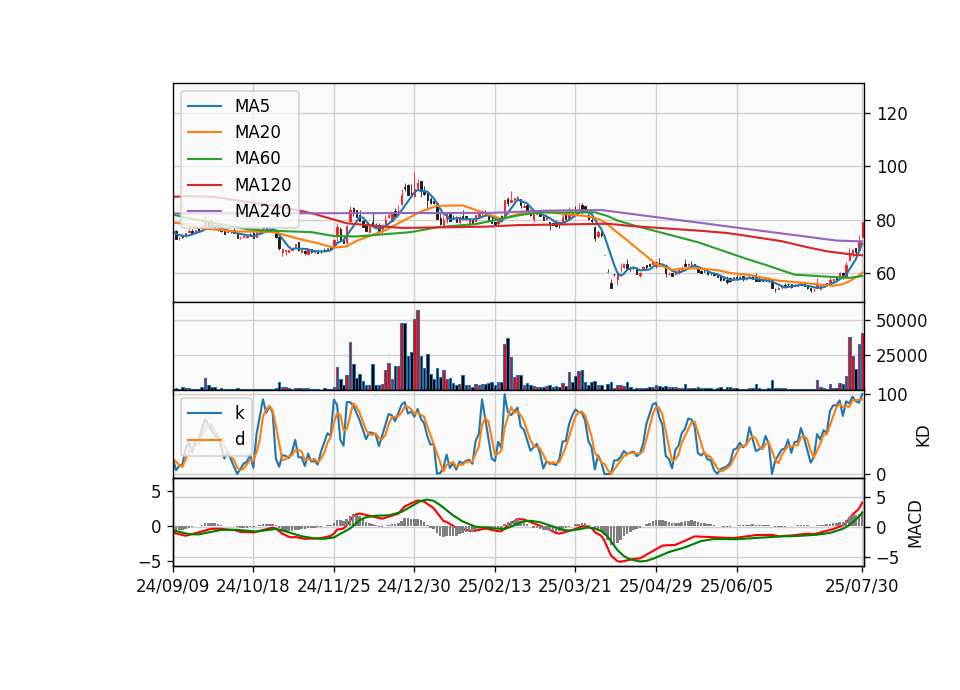Click the green MA60 legend line swatch

[x=204, y=159]
